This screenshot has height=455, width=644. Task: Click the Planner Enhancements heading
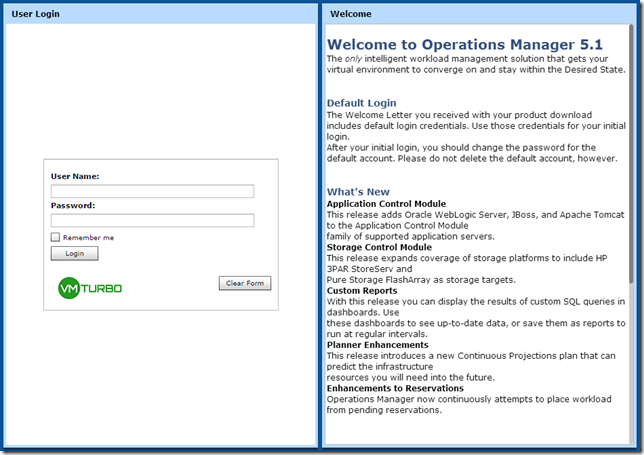(377, 345)
